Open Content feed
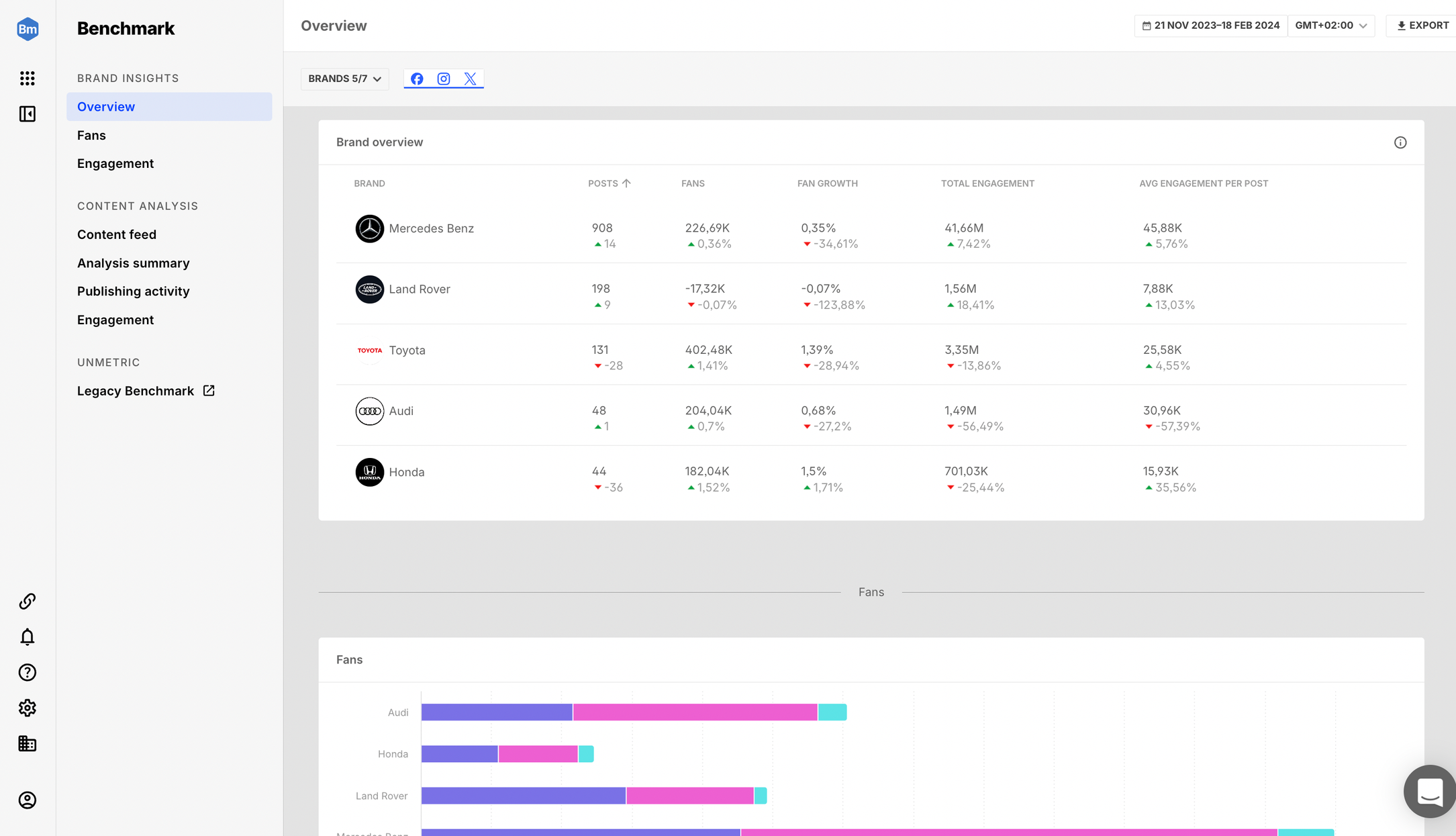 click(x=117, y=234)
